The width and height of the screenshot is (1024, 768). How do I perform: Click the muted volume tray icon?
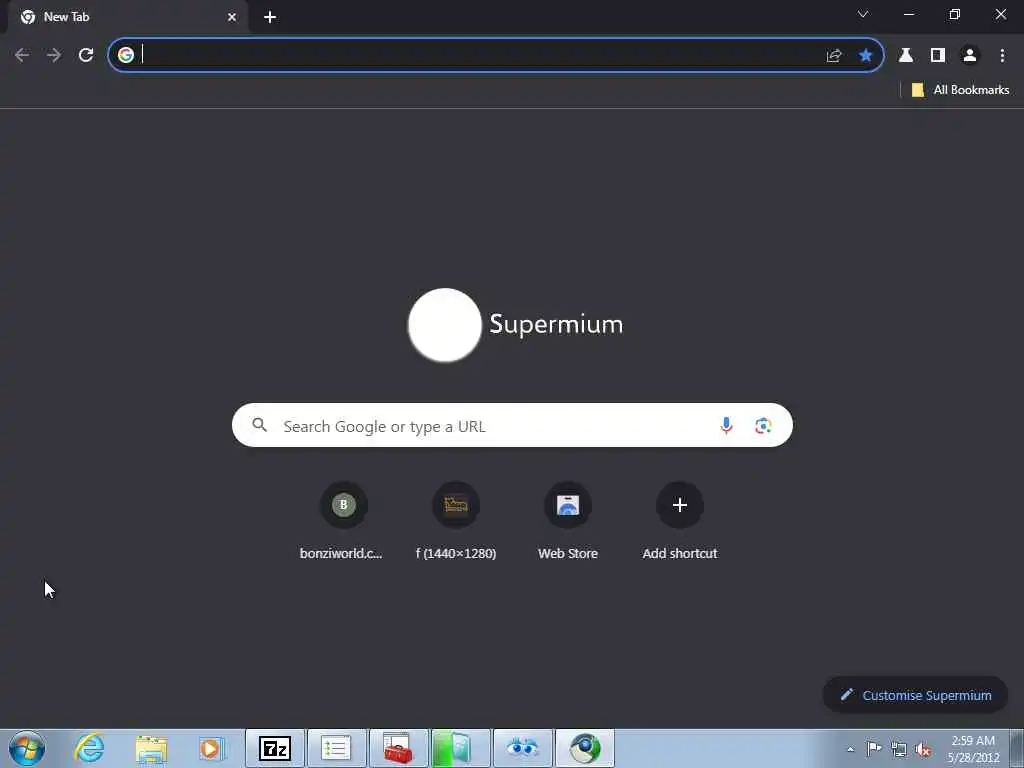(923, 749)
